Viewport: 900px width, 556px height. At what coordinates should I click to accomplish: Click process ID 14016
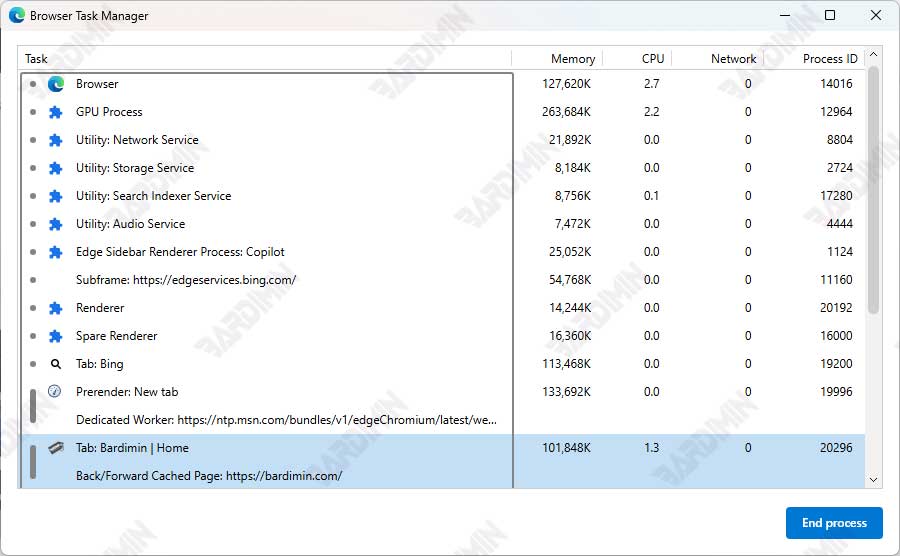[836, 84]
